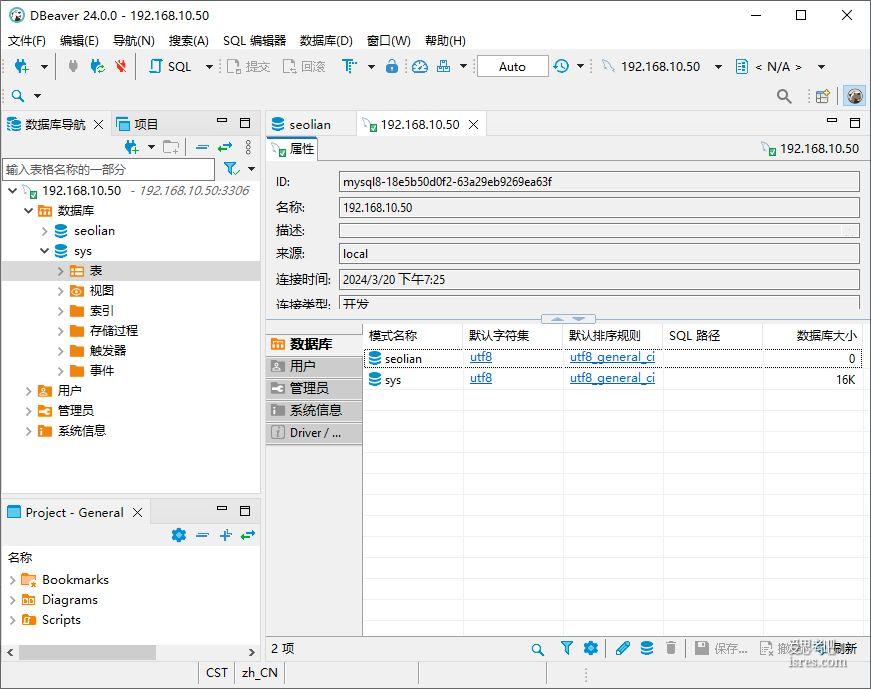Click the create database icon in bottom bar
The height and width of the screenshot is (689, 871).
647,648
